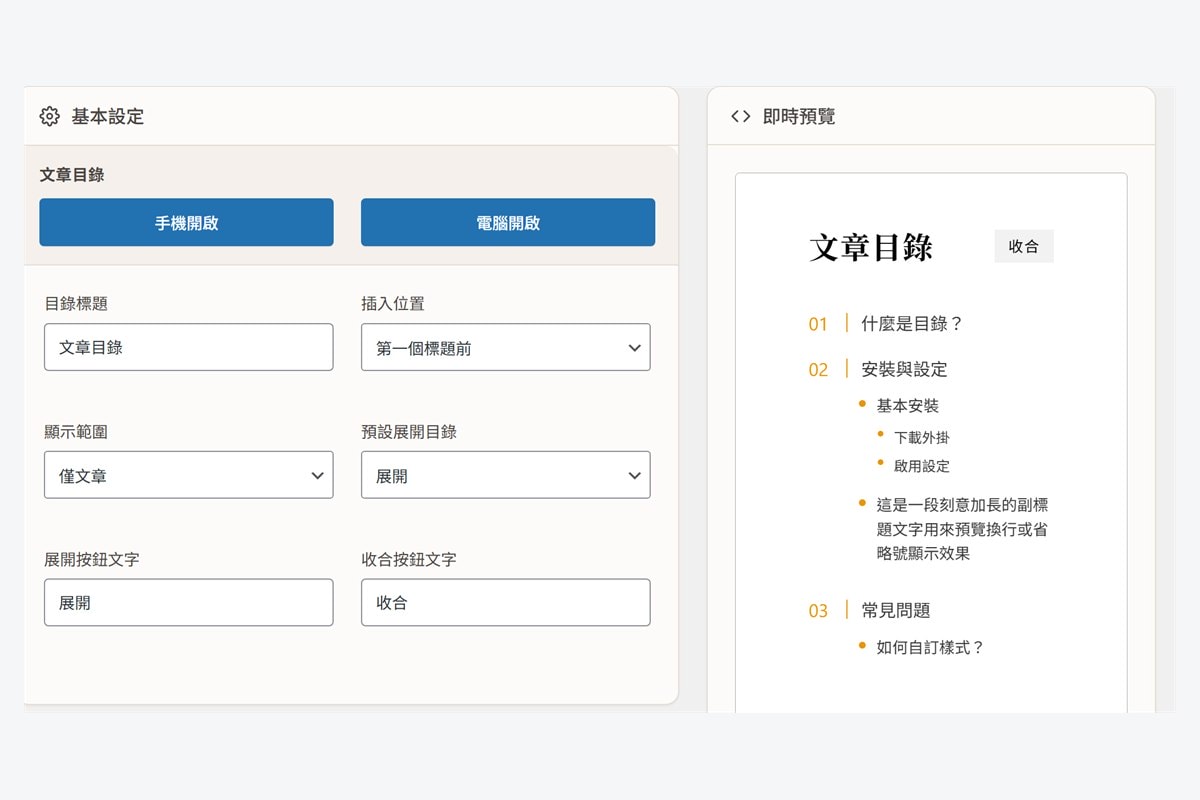Click the 02 number in preview

tap(818, 370)
